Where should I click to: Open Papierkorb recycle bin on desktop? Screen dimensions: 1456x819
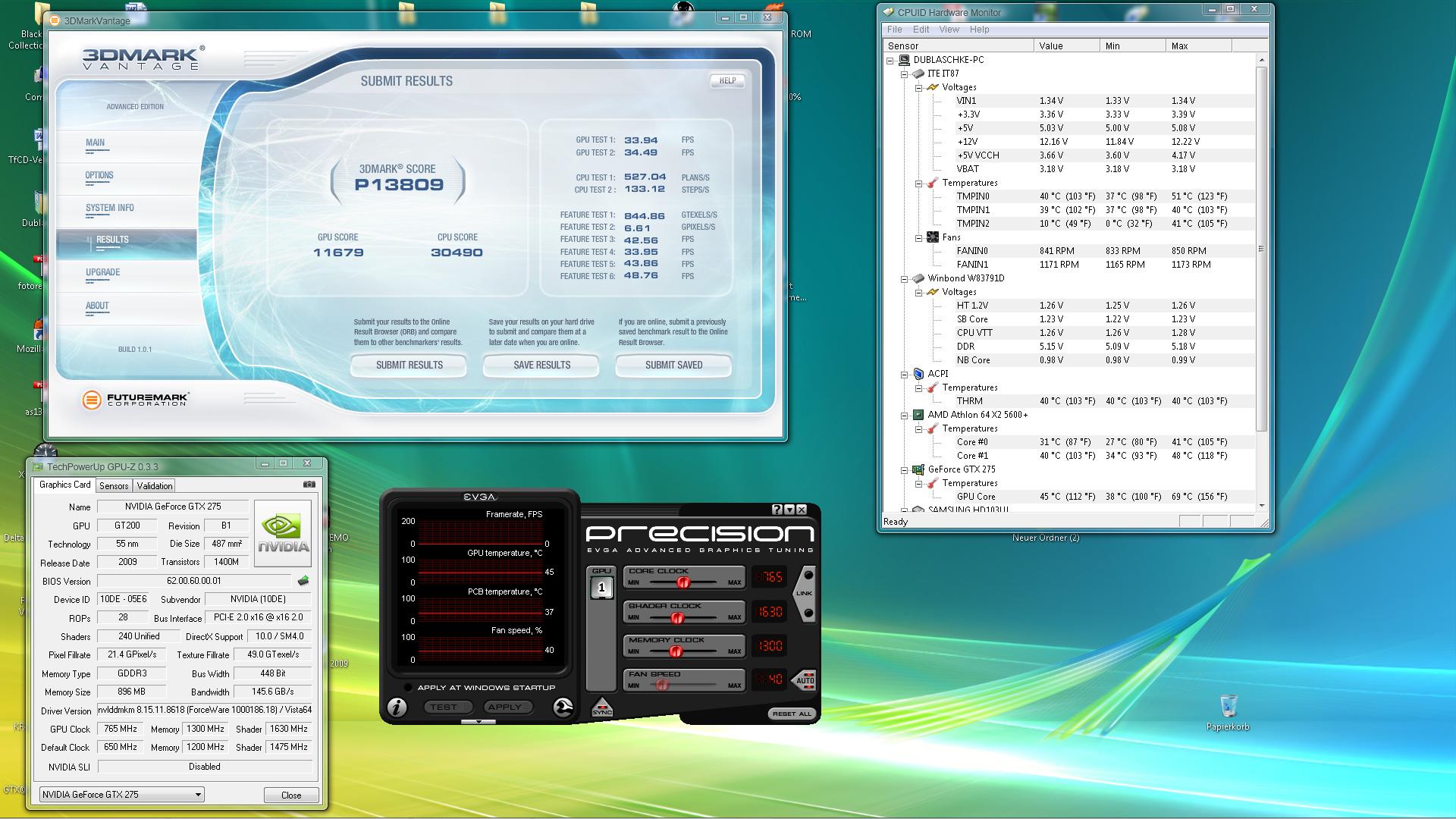click(1228, 706)
